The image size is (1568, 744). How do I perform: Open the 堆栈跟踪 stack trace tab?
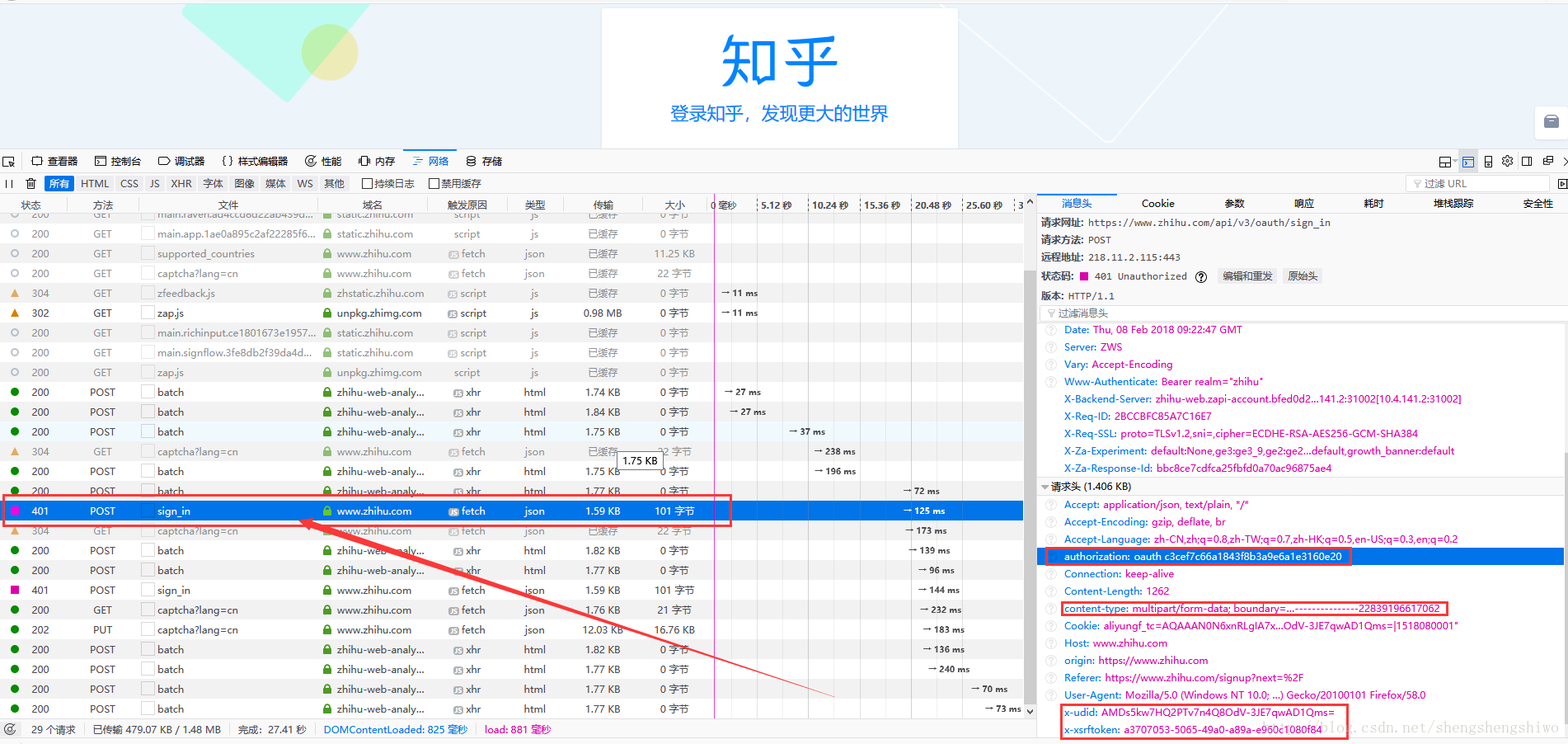pos(1453,204)
